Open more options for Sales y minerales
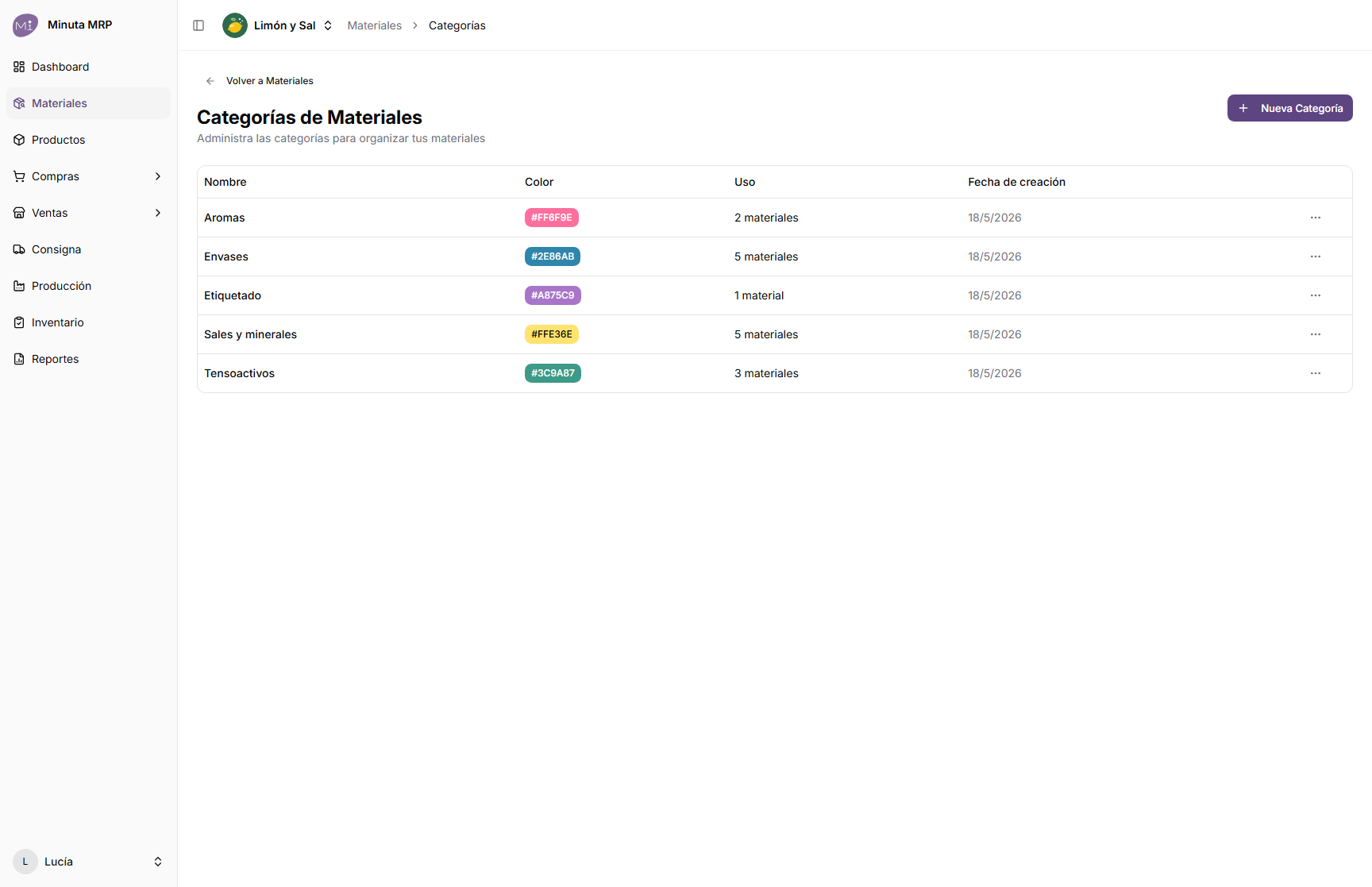The height and width of the screenshot is (887, 1372). pos(1316,334)
